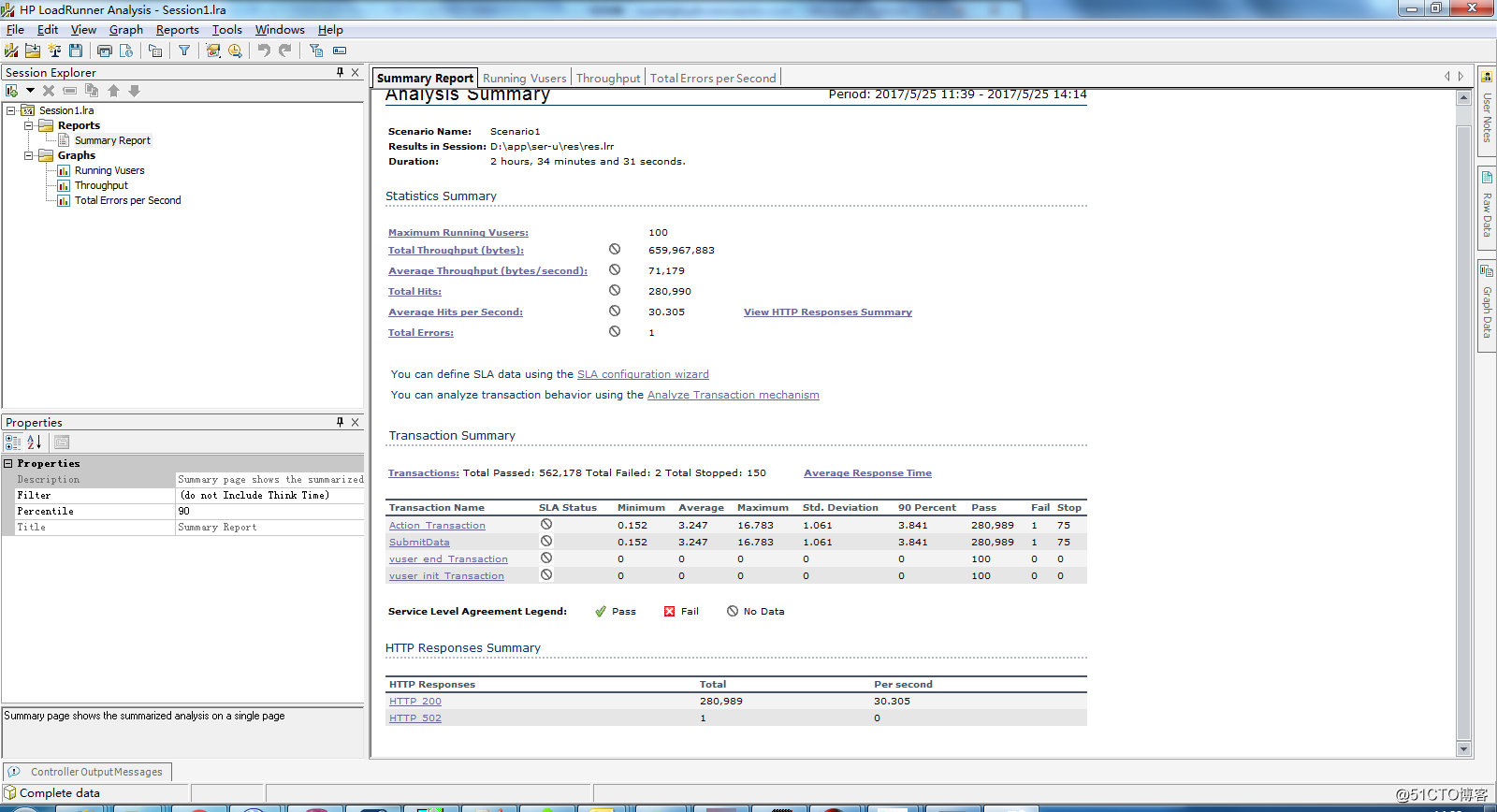
Task: Click the global filter funnel icon
Action: (x=184, y=51)
